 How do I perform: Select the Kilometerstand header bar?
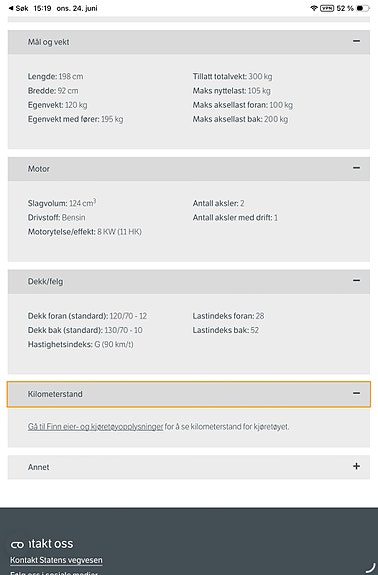189,394
